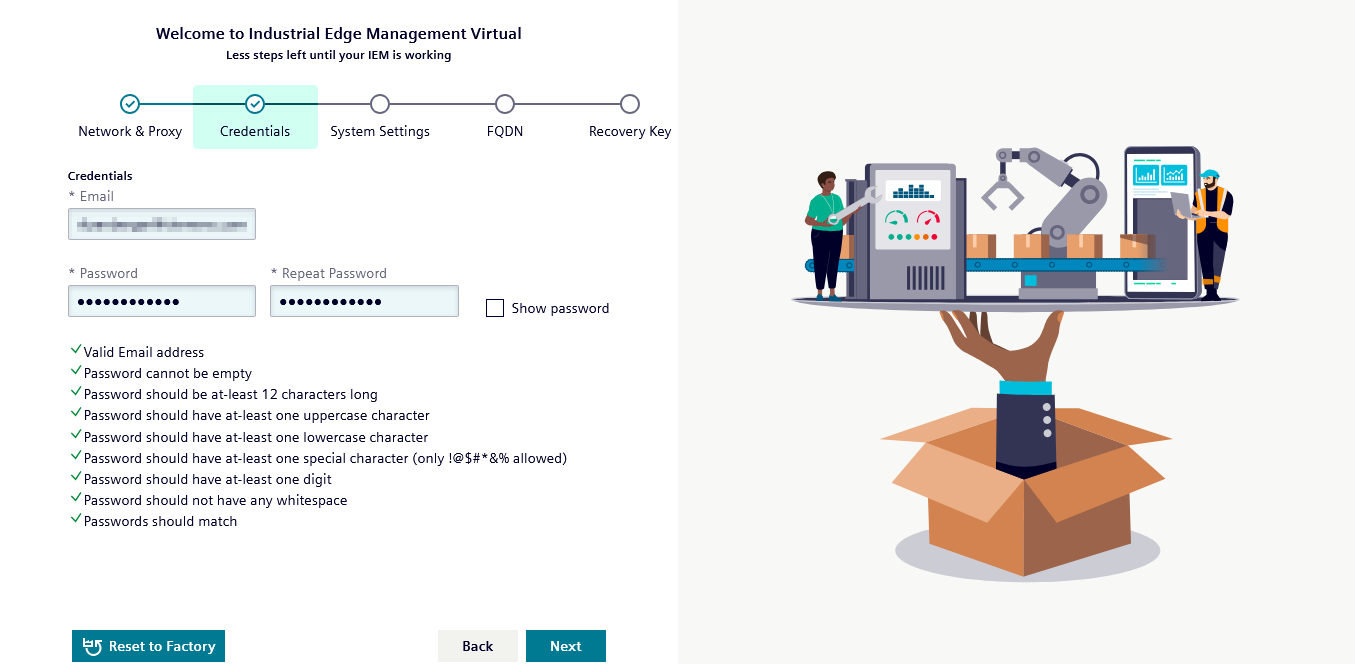Jump to the FQDN step label
Image resolution: width=1355 pixels, height=664 pixels.
[505, 131]
